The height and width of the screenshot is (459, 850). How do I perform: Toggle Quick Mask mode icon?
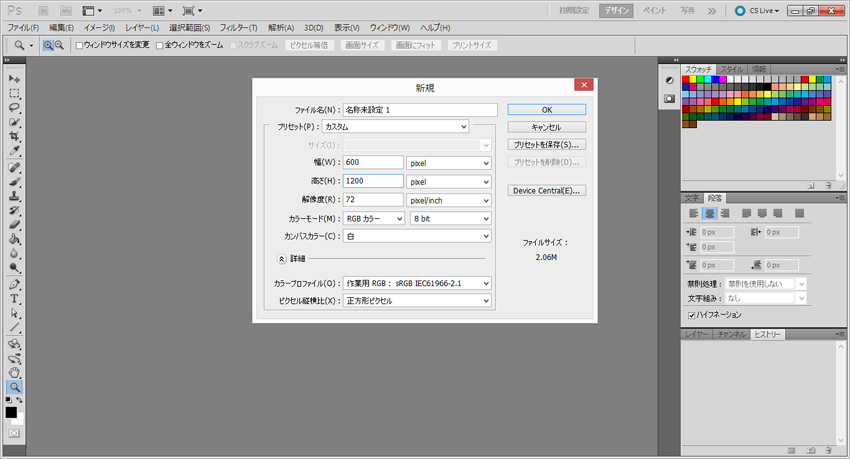tap(14, 434)
